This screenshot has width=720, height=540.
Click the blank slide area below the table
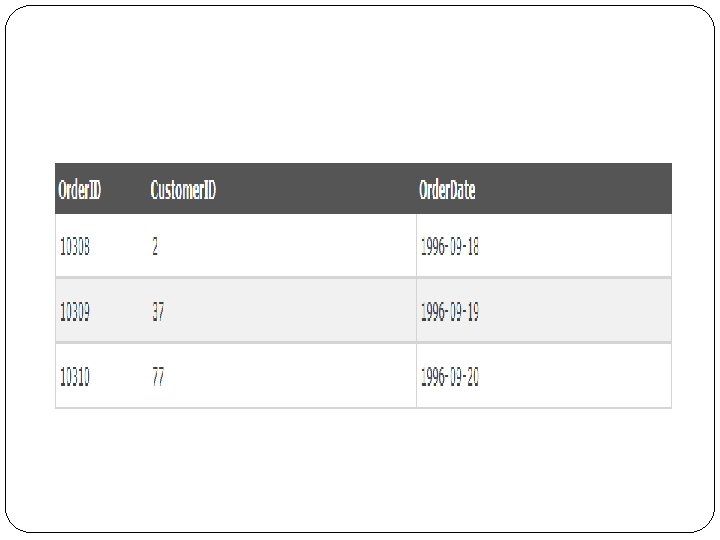pyautogui.click(x=360, y=470)
